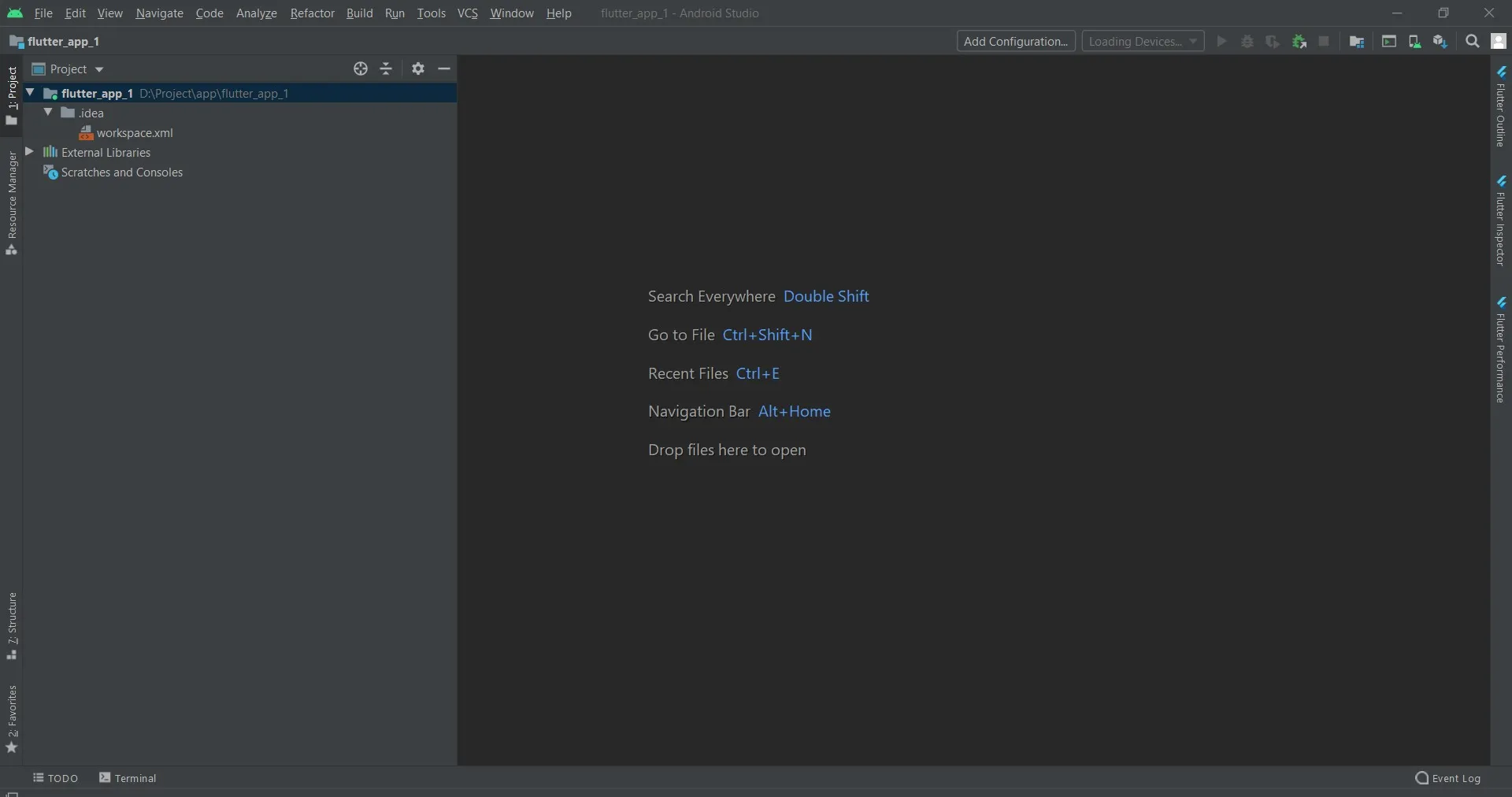
Task: Click the locate/select opened file target icon
Action: (361, 69)
